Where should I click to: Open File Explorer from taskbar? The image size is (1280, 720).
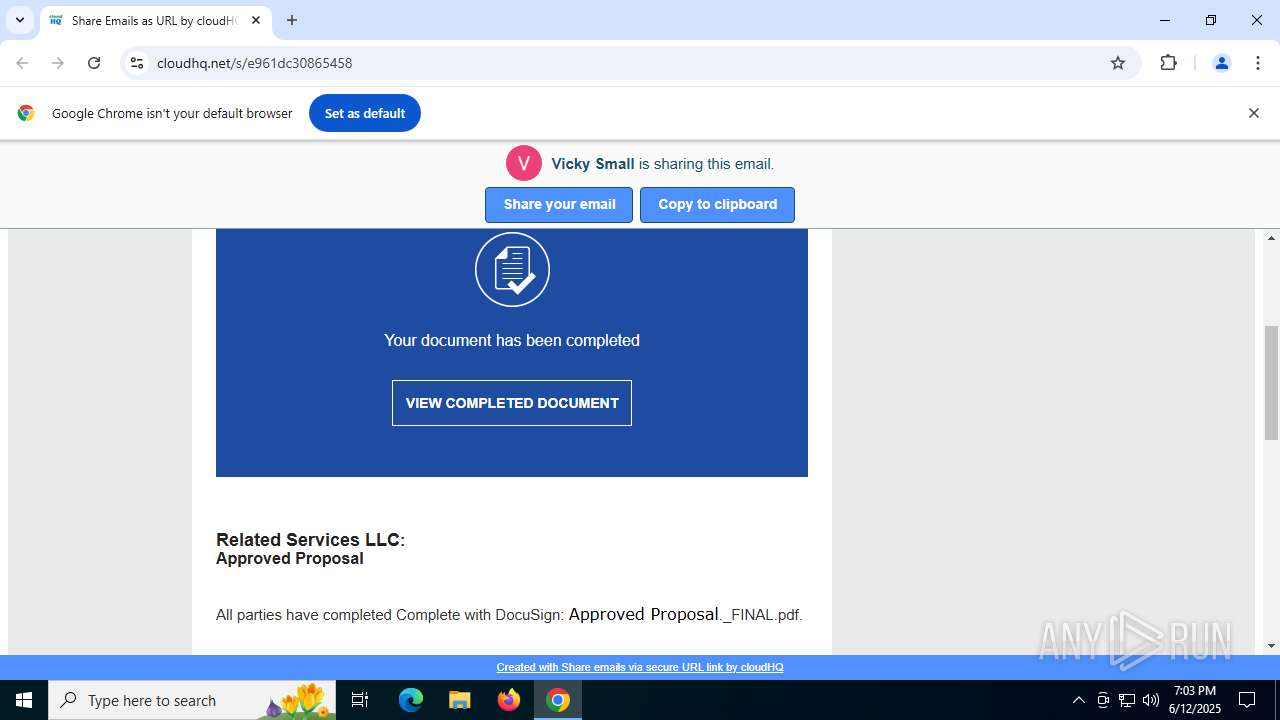point(459,700)
